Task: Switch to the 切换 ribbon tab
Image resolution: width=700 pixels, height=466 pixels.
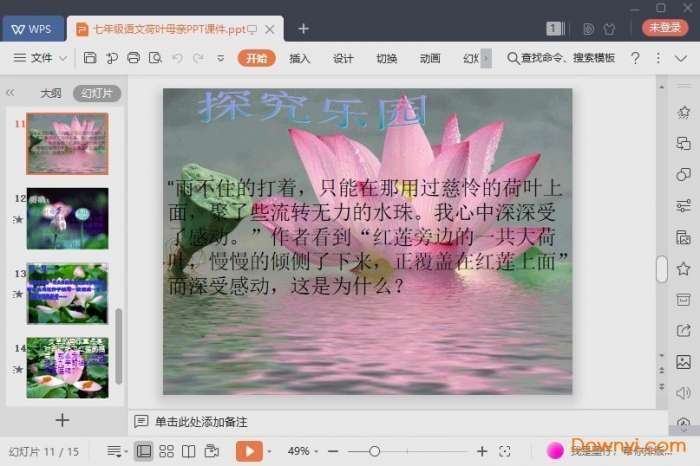Action: tap(387, 58)
